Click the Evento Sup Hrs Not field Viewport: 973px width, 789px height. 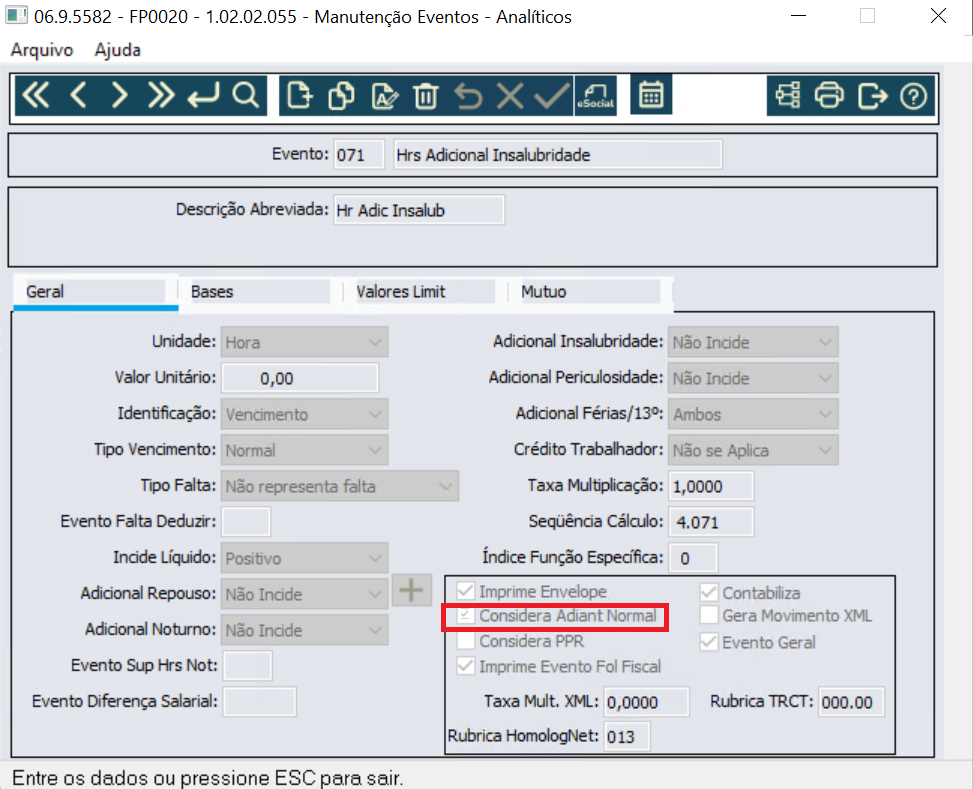click(x=248, y=666)
